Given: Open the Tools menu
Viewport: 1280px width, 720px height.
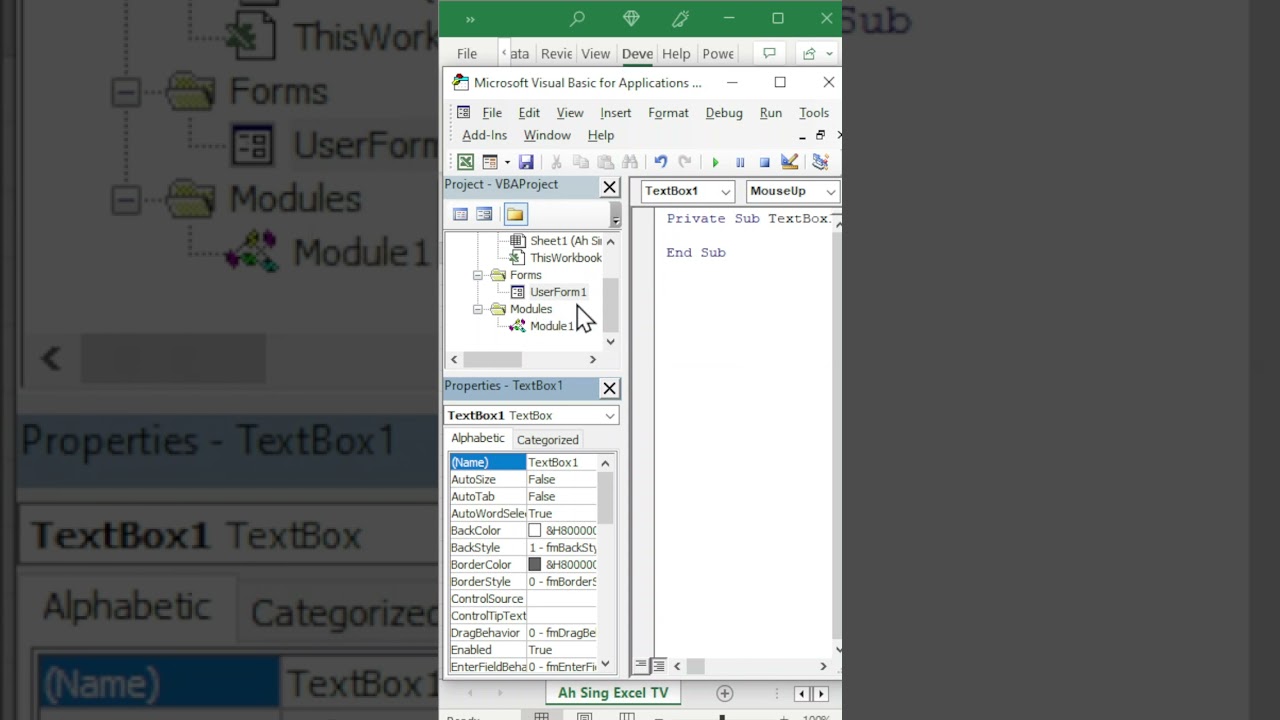Looking at the screenshot, I should [x=814, y=113].
